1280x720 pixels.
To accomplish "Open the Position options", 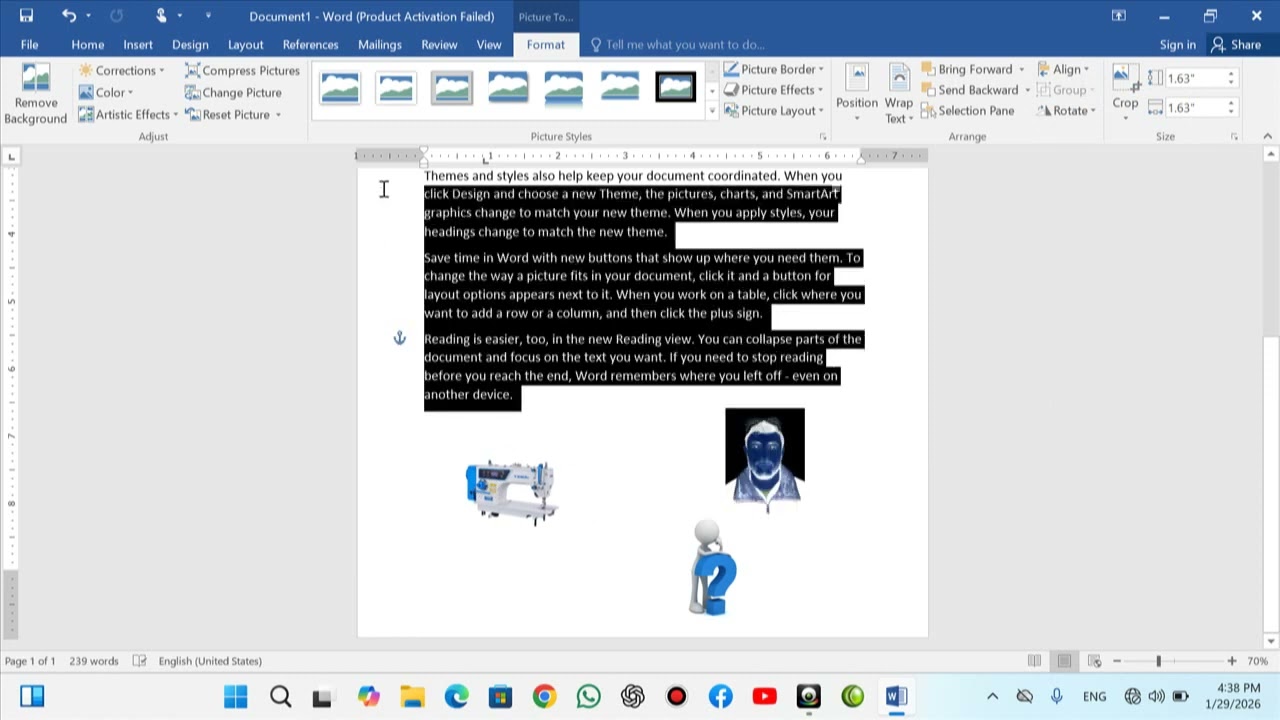I will (857, 94).
